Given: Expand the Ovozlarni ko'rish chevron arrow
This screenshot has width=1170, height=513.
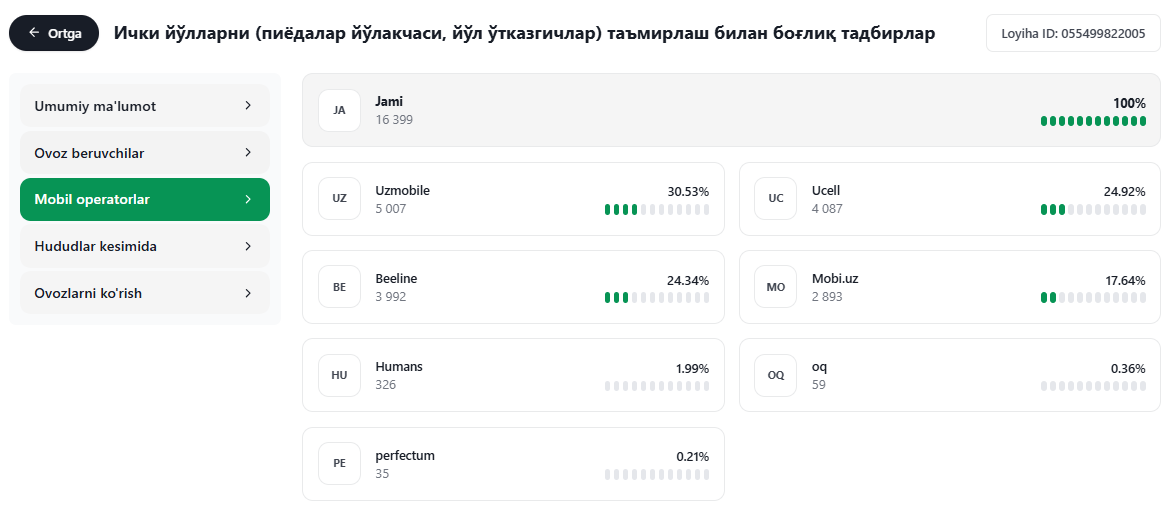Looking at the screenshot, I should point(248,293).
